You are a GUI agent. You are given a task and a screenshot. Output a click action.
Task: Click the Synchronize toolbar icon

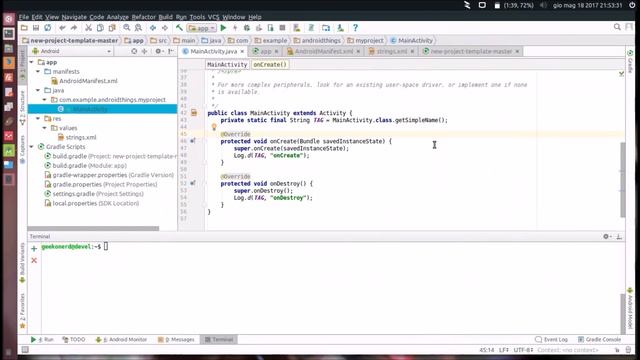coord(48,28)
